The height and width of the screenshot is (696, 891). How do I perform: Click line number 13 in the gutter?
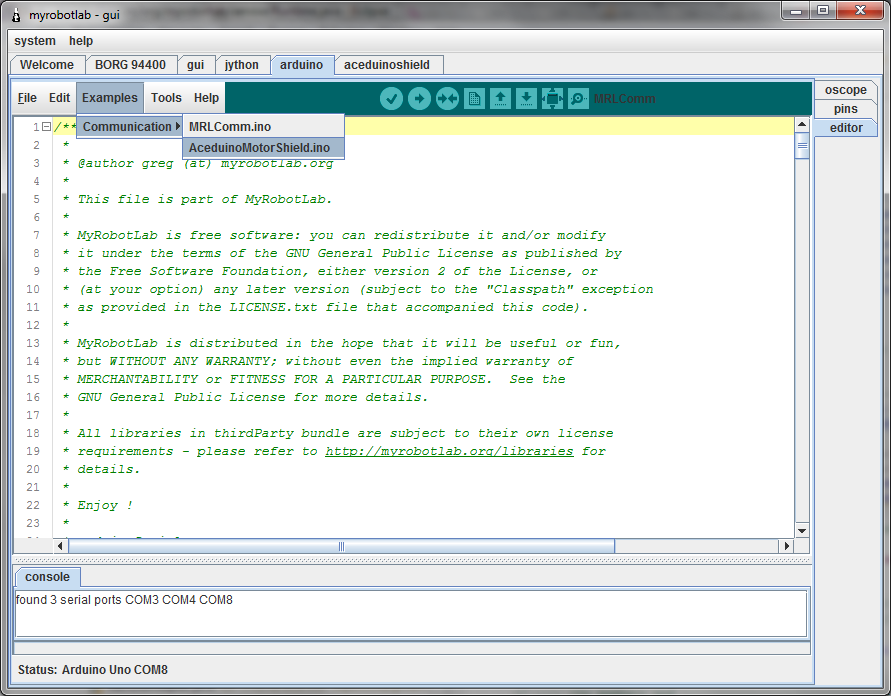[x=33, y=343]
